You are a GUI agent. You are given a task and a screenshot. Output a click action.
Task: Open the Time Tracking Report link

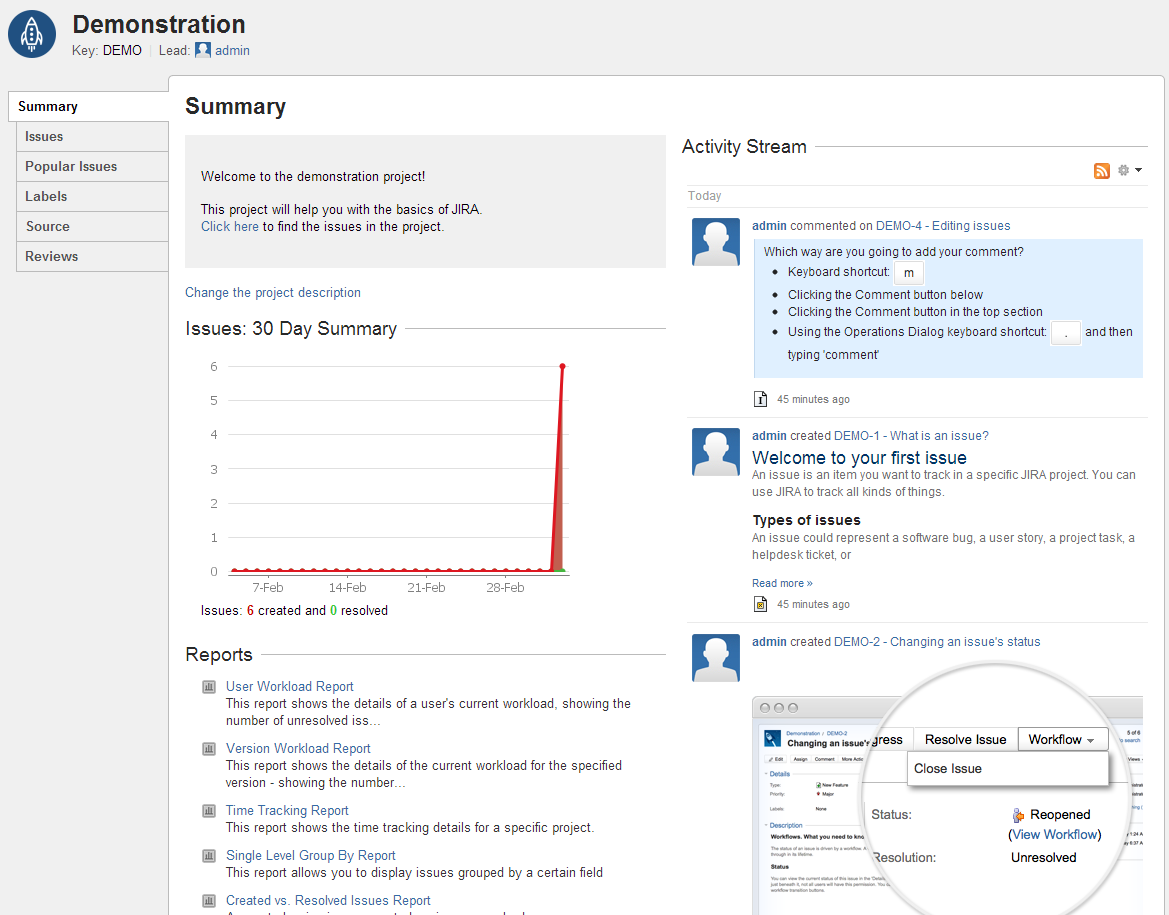coord(287,810)
